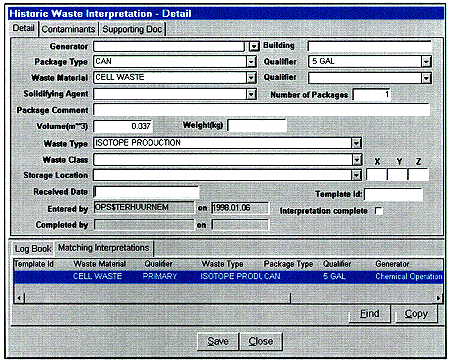Click the Close button
Image resolution: width=451 pixels, height=362 pixels.
click(261, 341)
